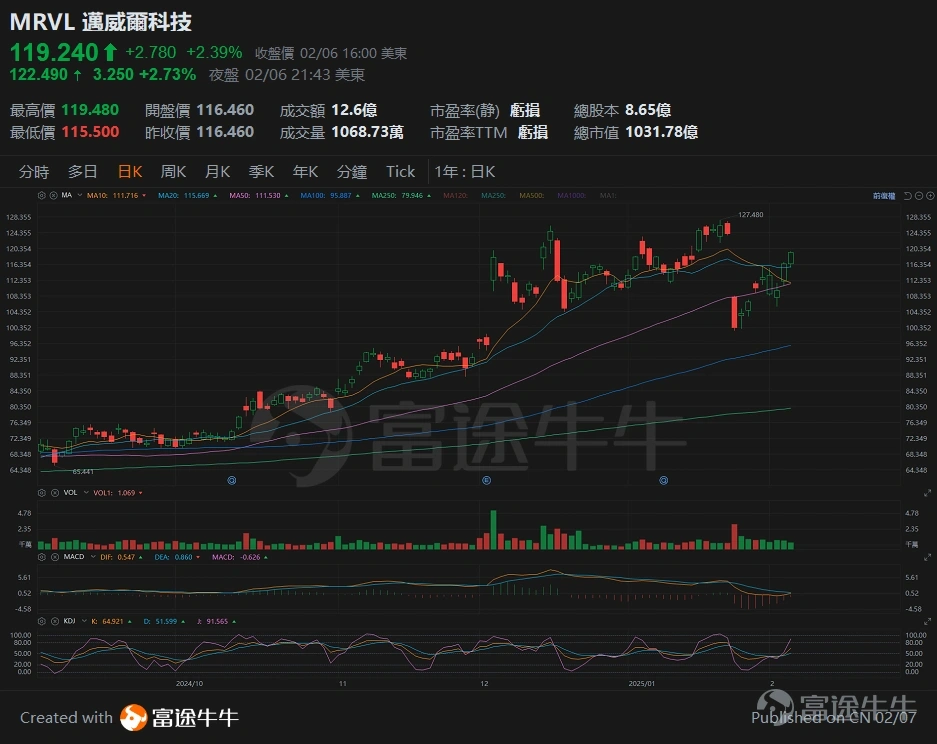Switch to the 多日 chart tab
937x744 pixels.
coord(82,172)
